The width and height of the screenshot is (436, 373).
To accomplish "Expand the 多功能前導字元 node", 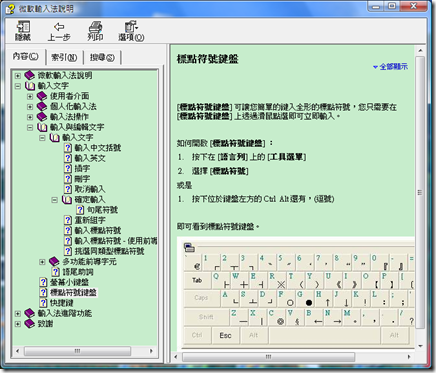I will click(x=42, y=262).
